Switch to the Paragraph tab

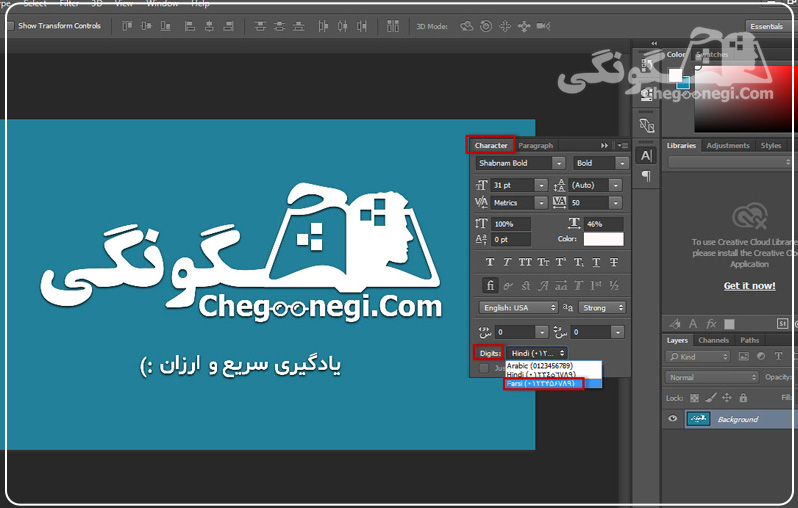coord(535,146)
